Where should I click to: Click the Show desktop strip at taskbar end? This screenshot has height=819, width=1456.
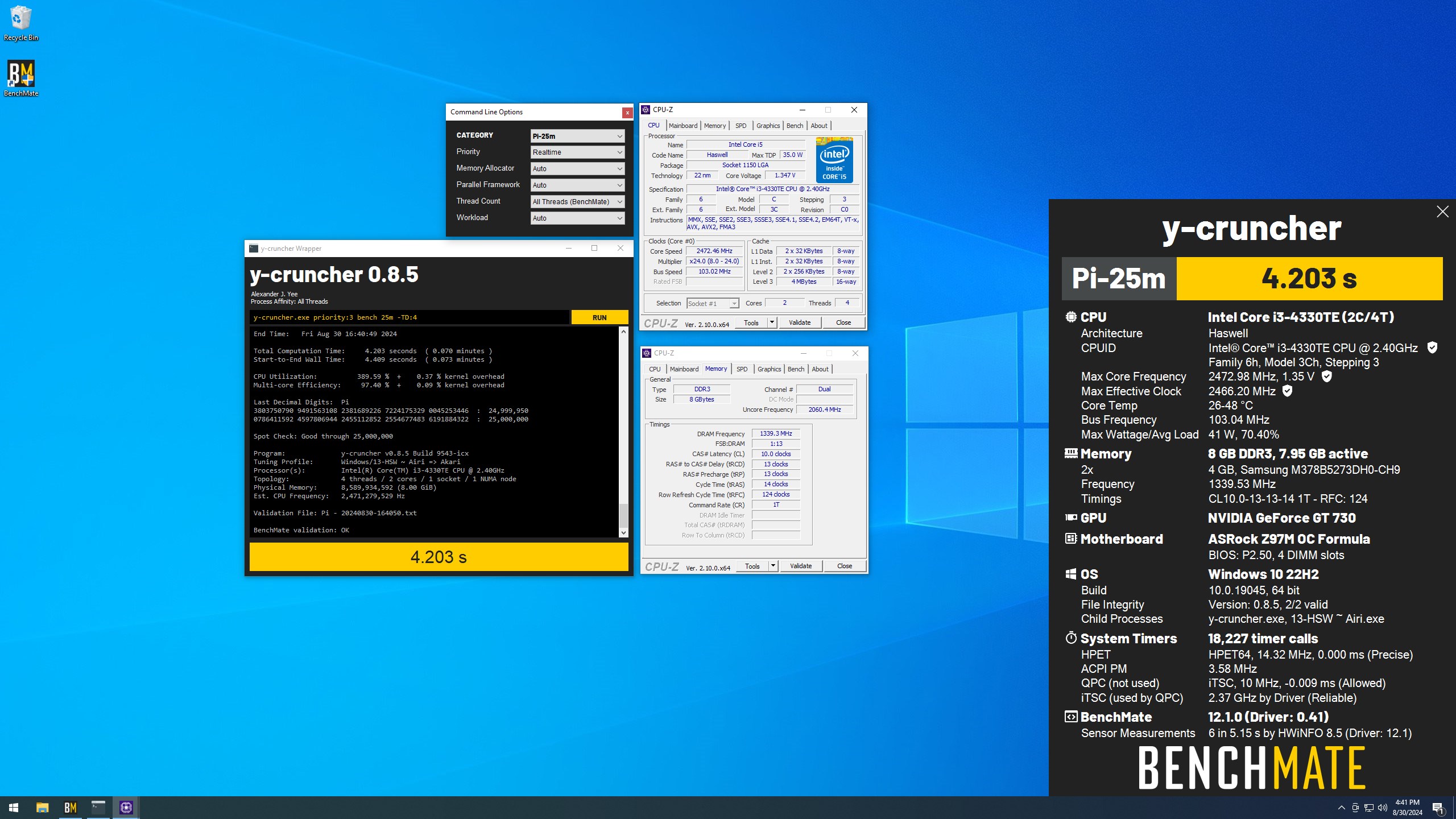pos(1454,808)
